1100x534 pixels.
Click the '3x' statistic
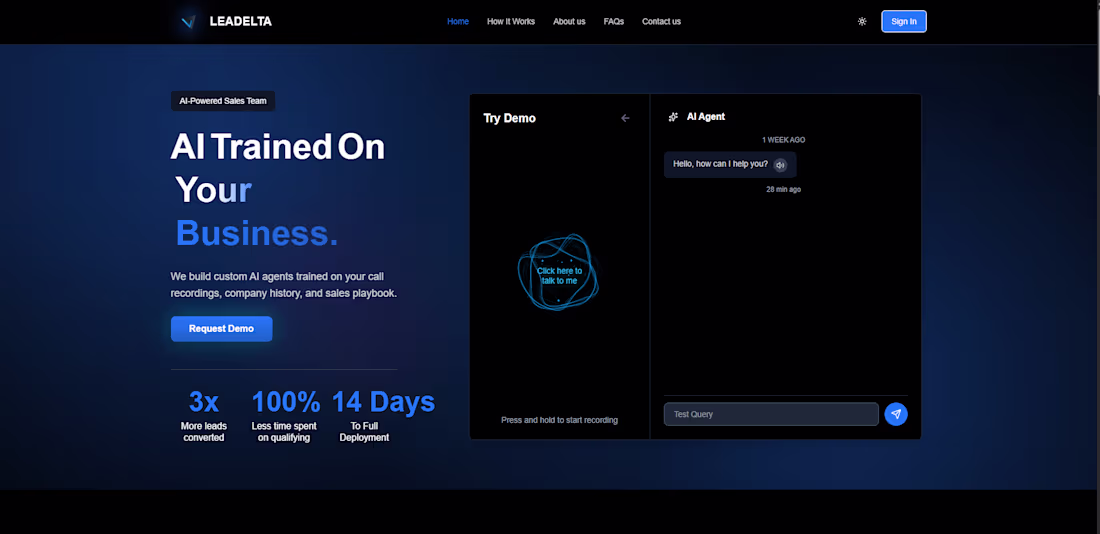(x=203, y=402)
